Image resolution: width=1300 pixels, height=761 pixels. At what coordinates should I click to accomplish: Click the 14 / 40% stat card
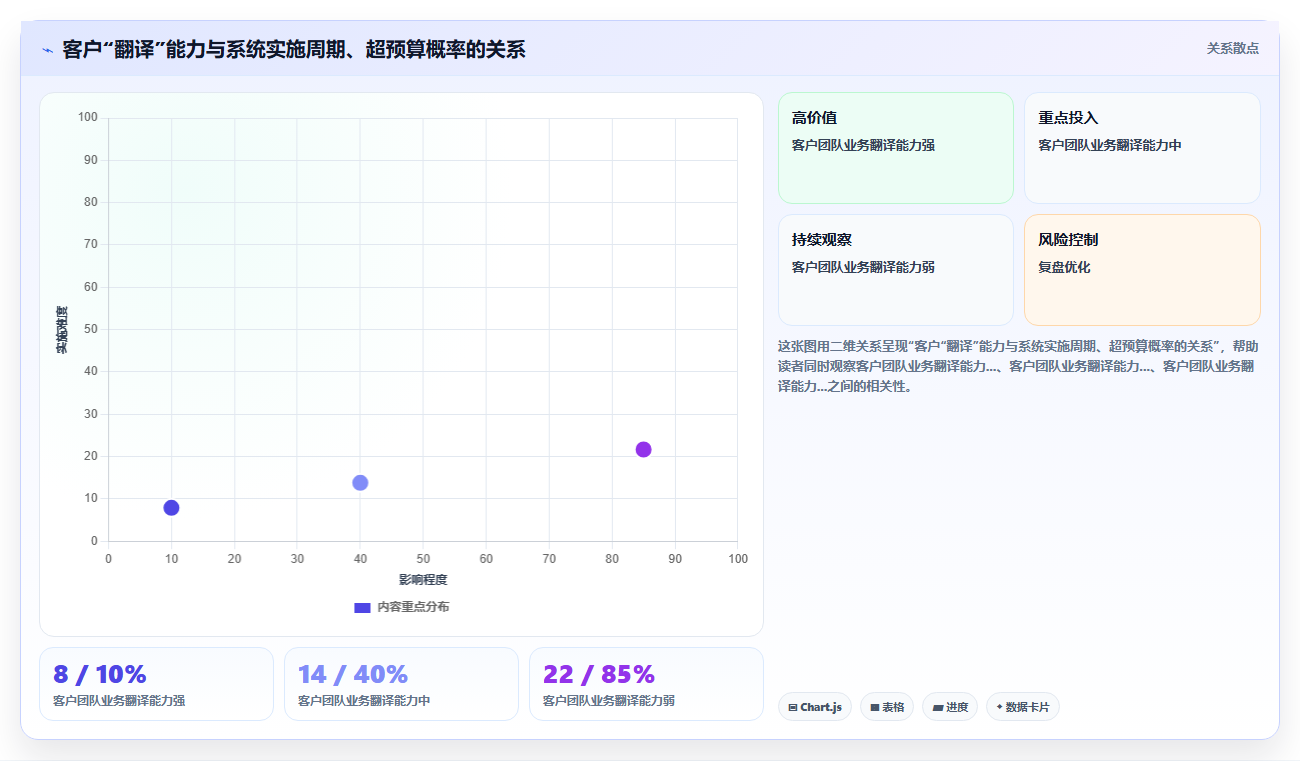click(401, 684)
